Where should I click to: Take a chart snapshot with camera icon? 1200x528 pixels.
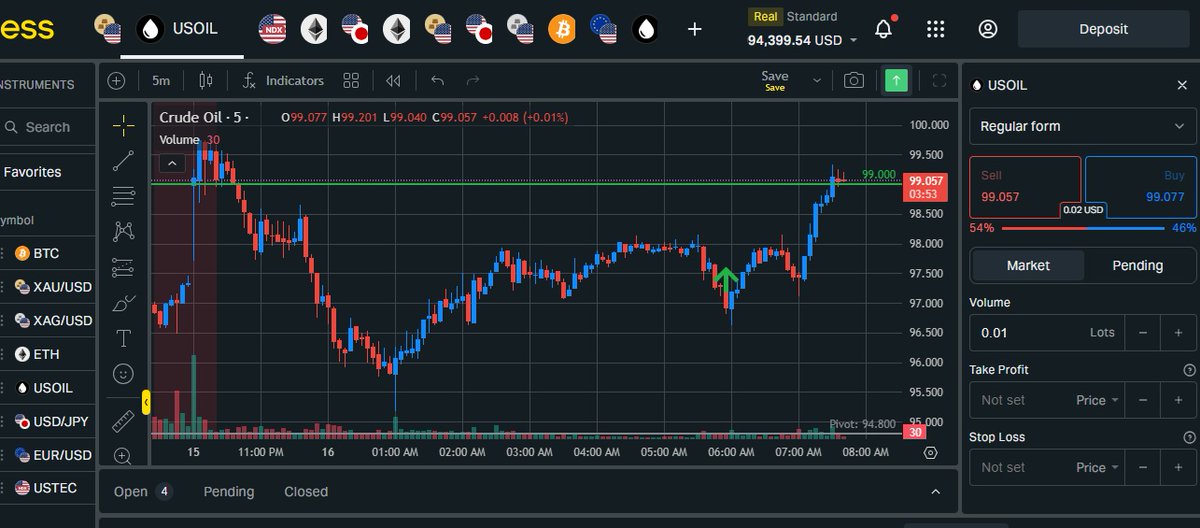point(853,80)
